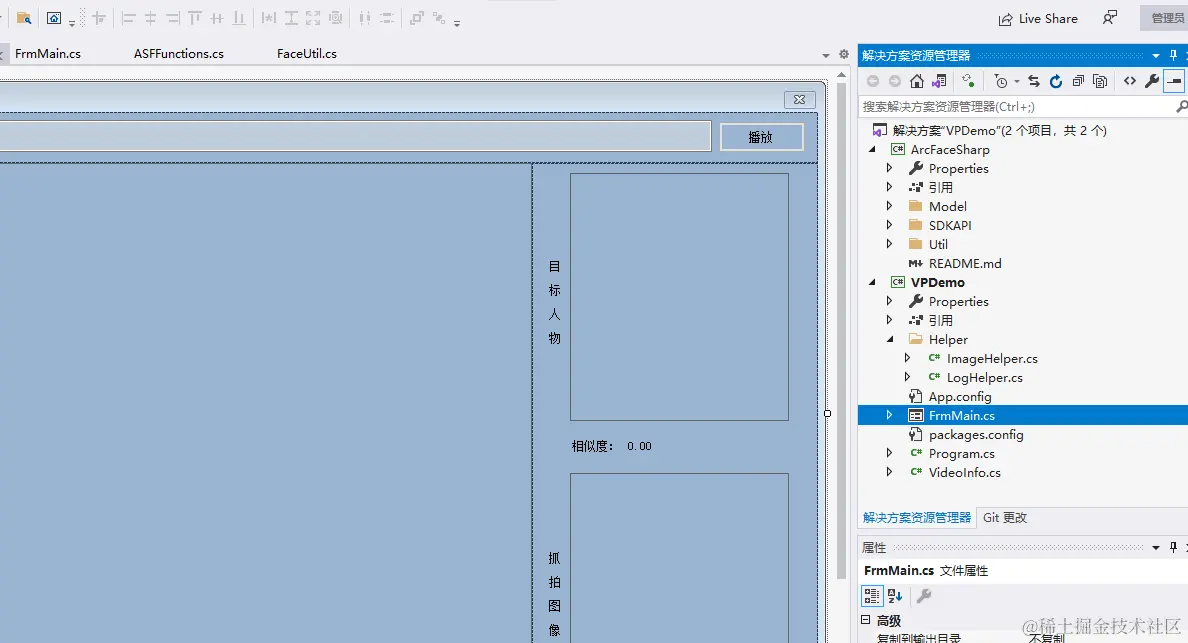
Task: Switch Properties to Alphabetical sort
Action: coord(895,596)
